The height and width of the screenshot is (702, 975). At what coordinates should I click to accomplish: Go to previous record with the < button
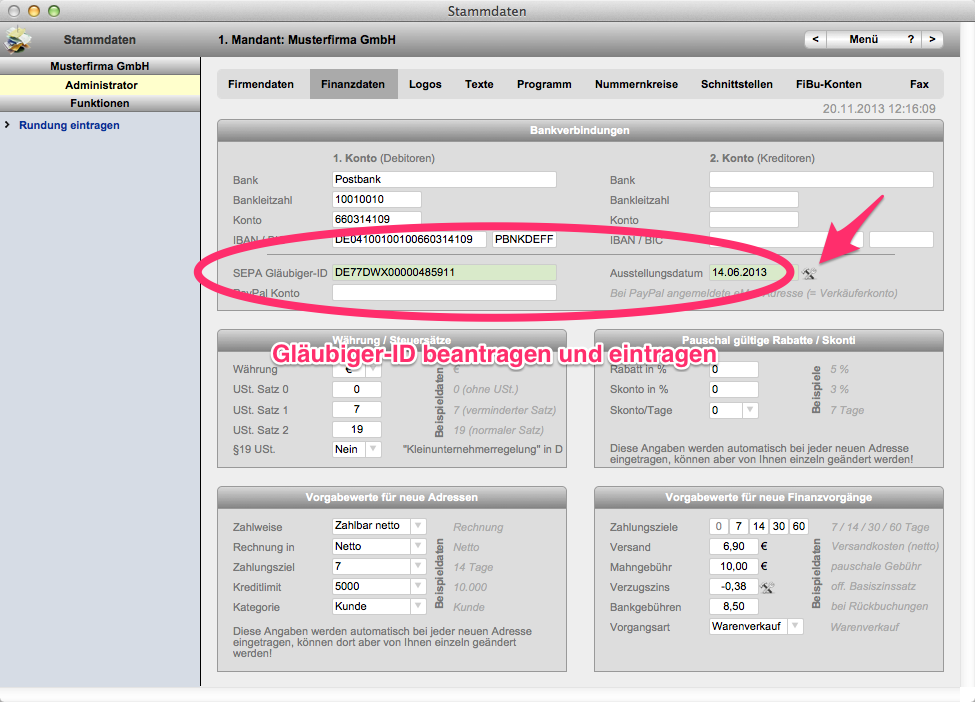(816, 40)
